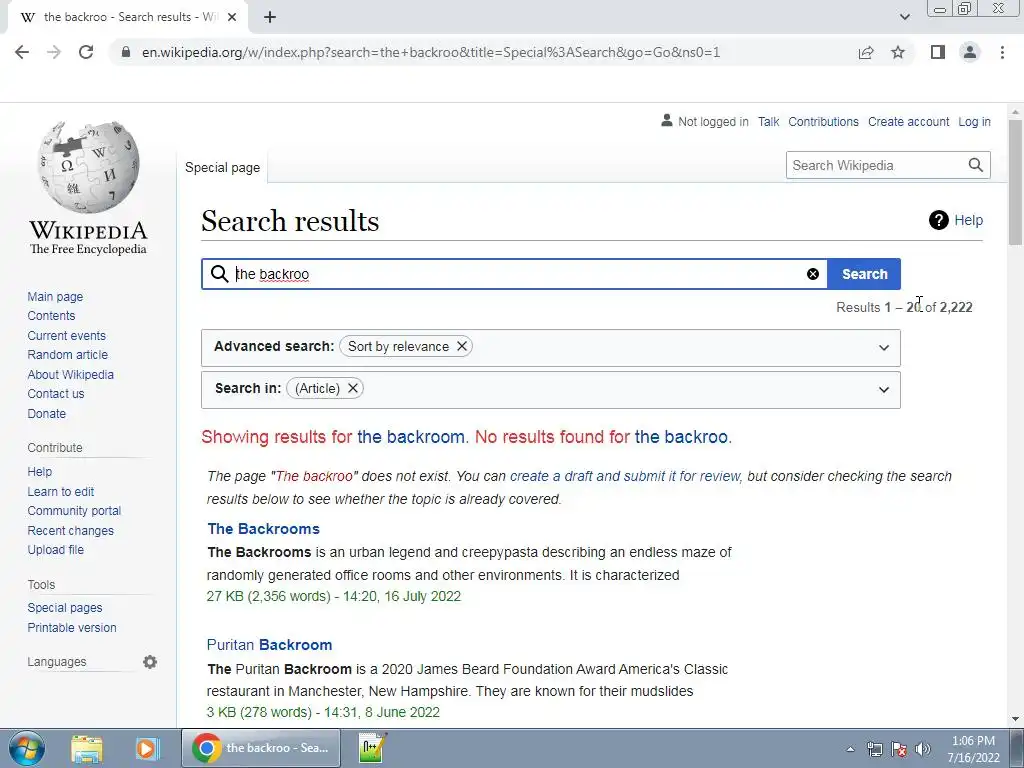Open Learn to edit link
Screen dimensions: 1024x768
tap(61, 491)
